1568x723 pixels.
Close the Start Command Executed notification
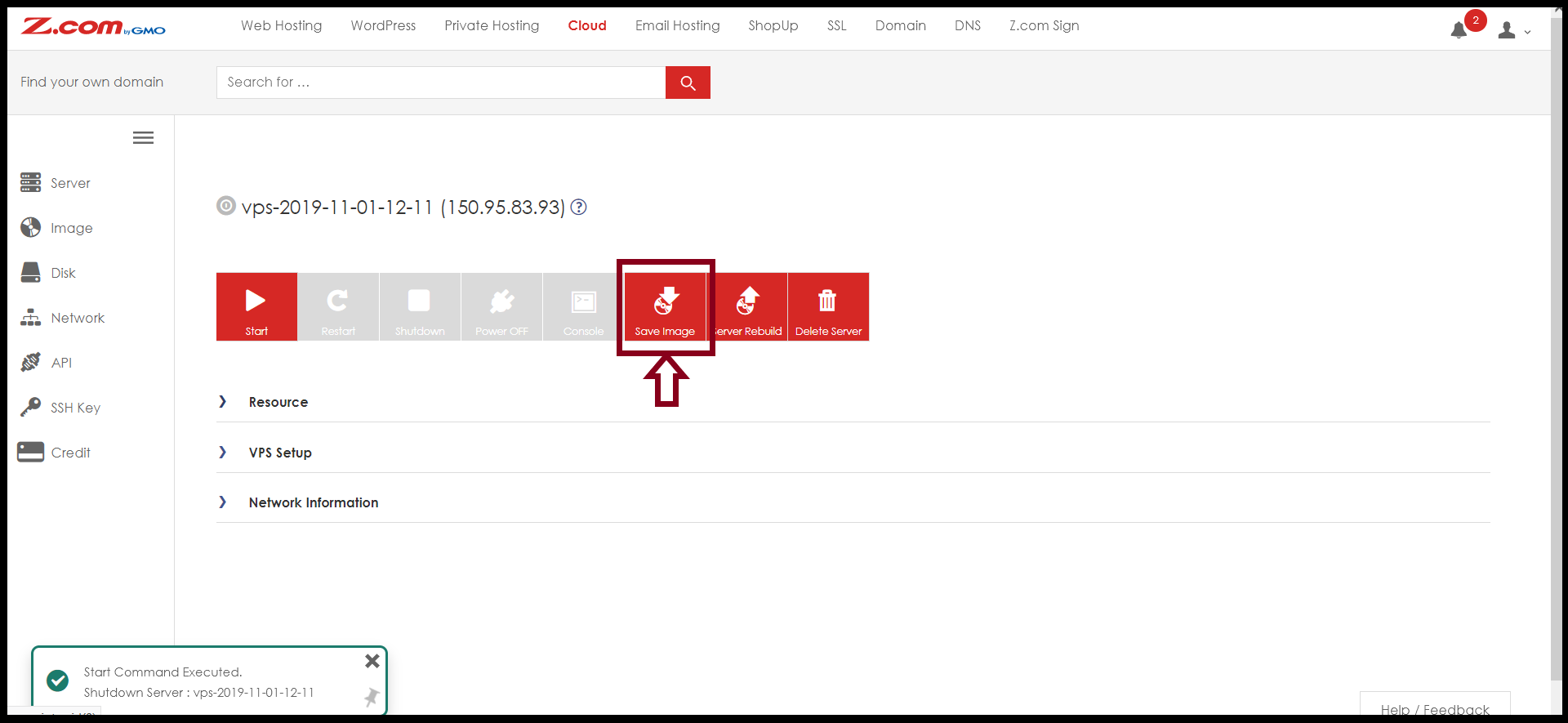tap(372, 661)
